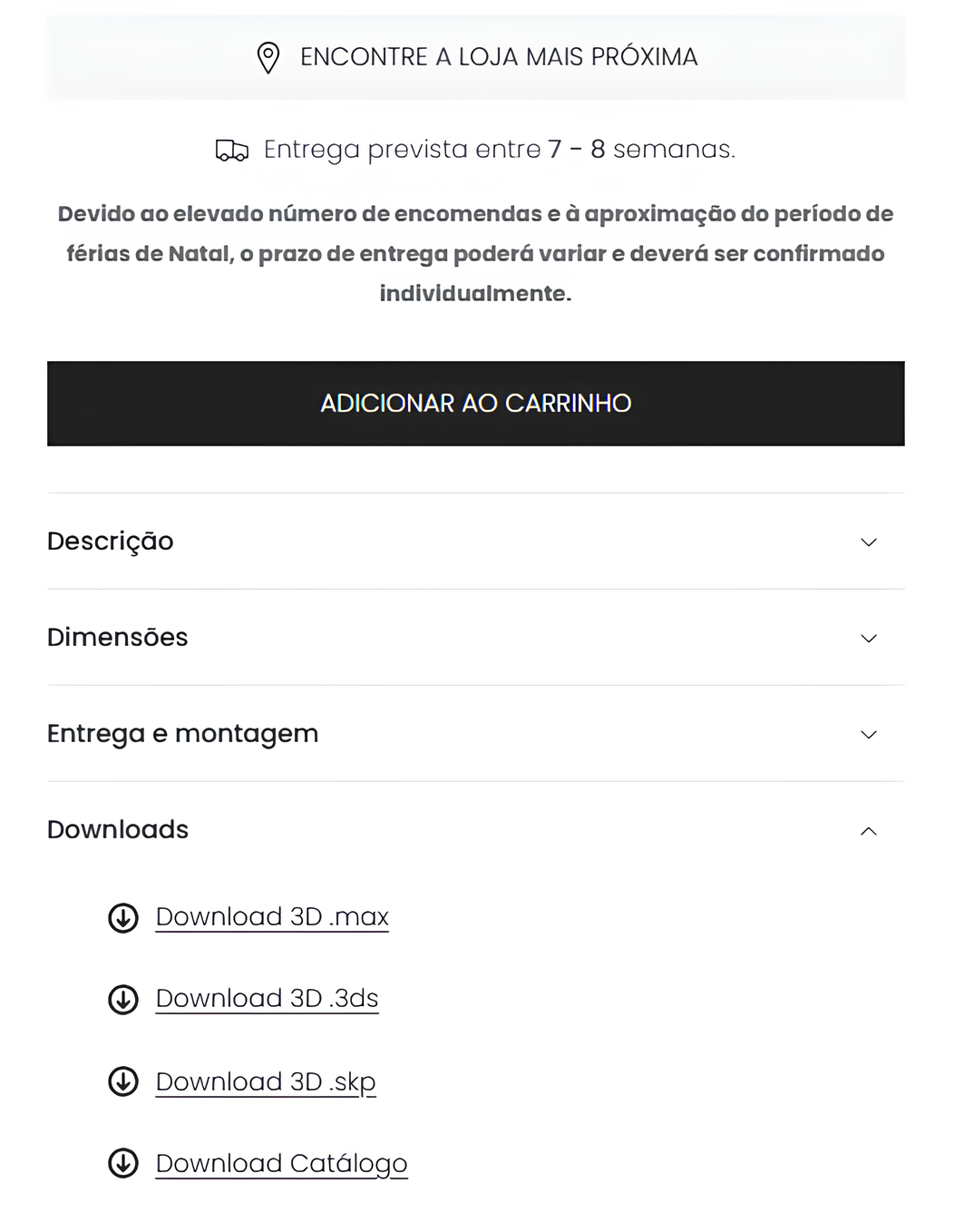Click the download icon beside 3D .skp
The height and width of the screenshot is (1232, 954).
tap(123, 1082)
